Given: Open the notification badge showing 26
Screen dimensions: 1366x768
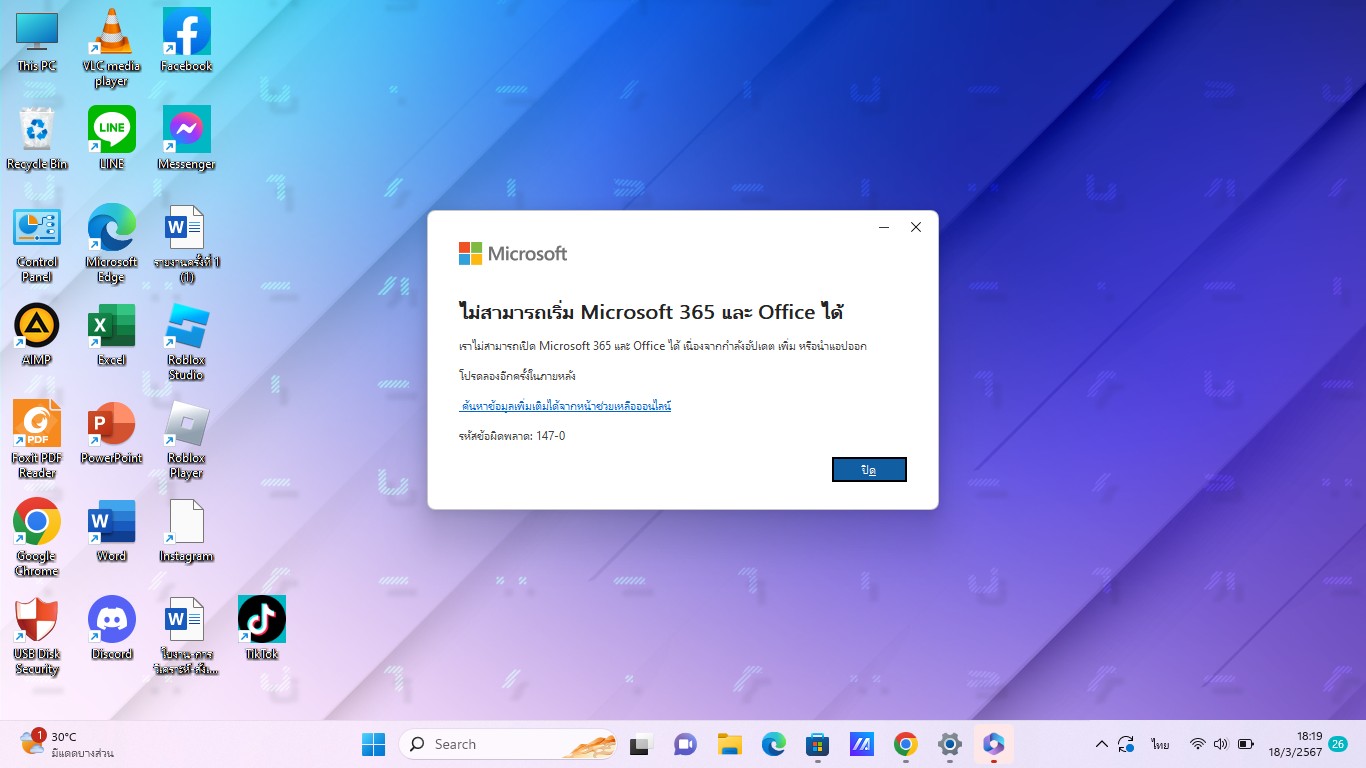Looking at the screenshot, I should click(1339, 744).
